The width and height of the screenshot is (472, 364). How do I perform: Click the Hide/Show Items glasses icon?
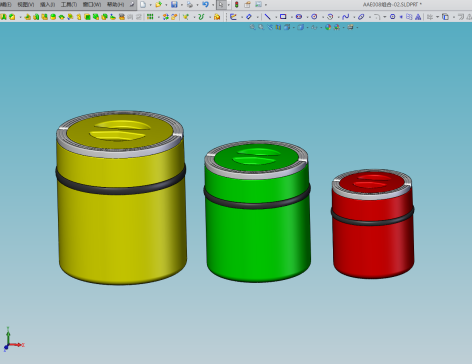[314, 27]
